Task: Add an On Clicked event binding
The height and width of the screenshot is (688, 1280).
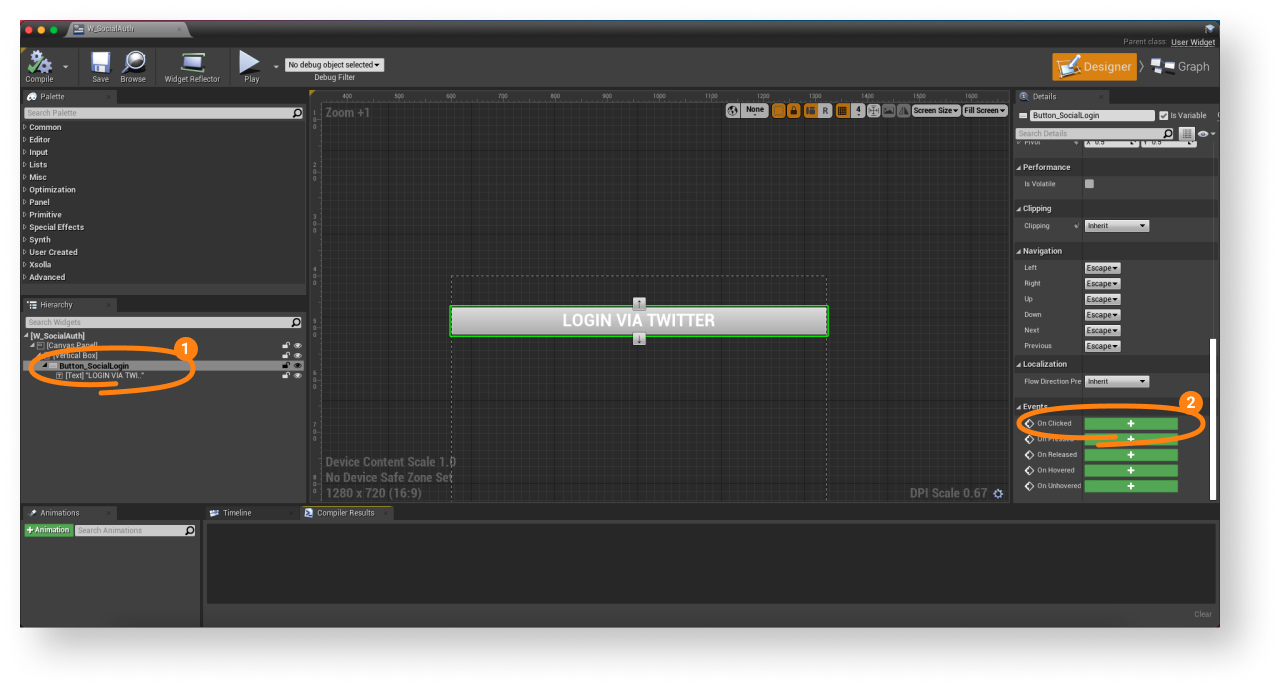Action: [1130, 424]
